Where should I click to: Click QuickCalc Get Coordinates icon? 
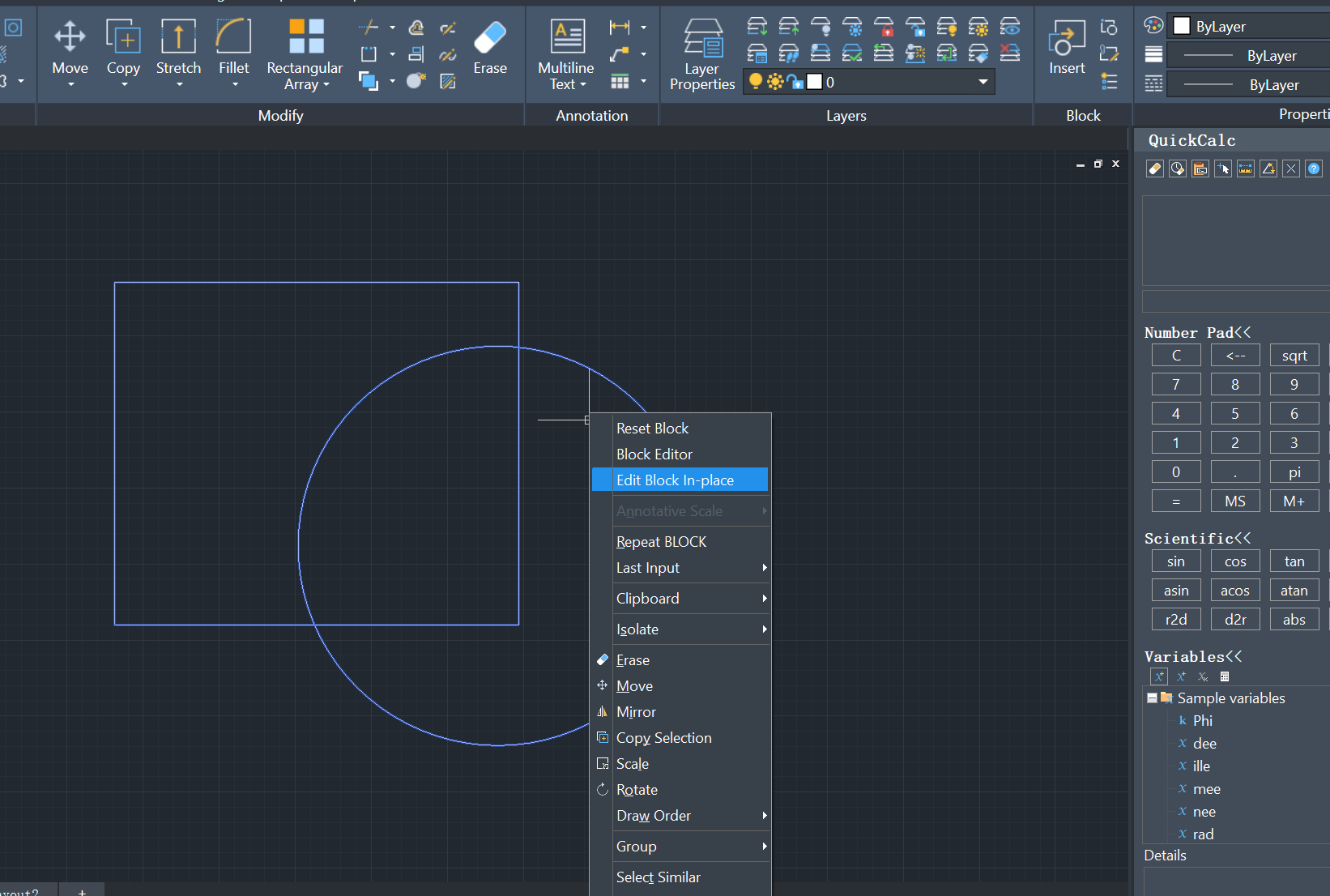point(1223,169)
